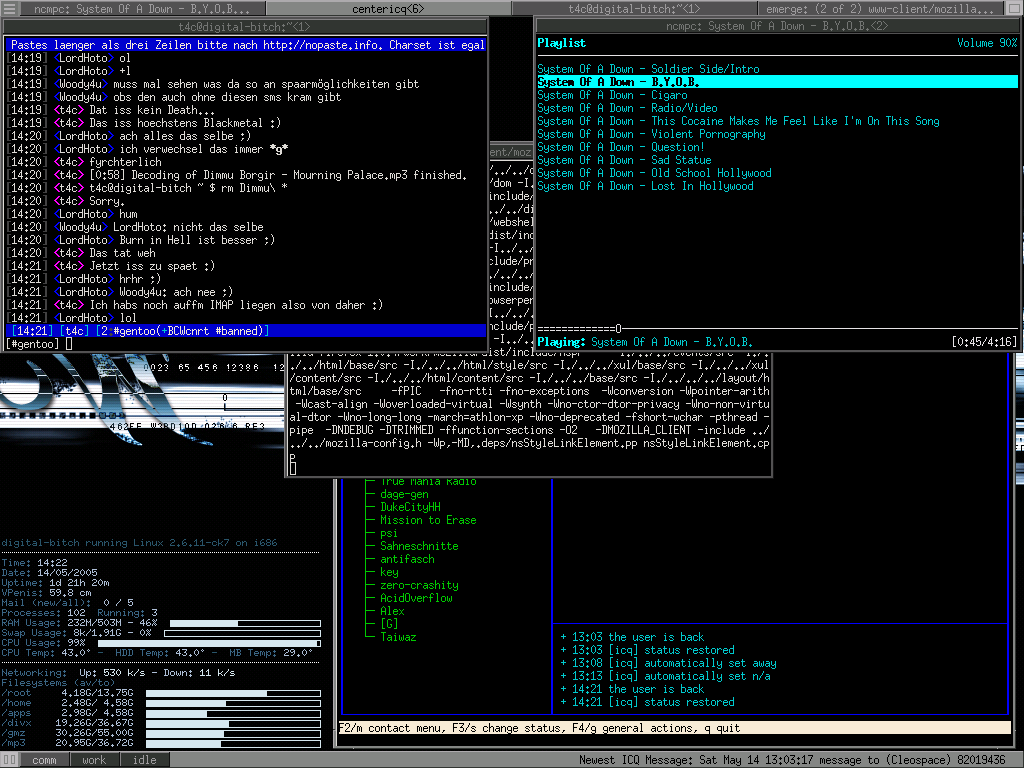Click the centericq F2/m contact menu hint bar
This screenshot has height=768, width=1024.
pyautogui.click(x=674, y=728)
